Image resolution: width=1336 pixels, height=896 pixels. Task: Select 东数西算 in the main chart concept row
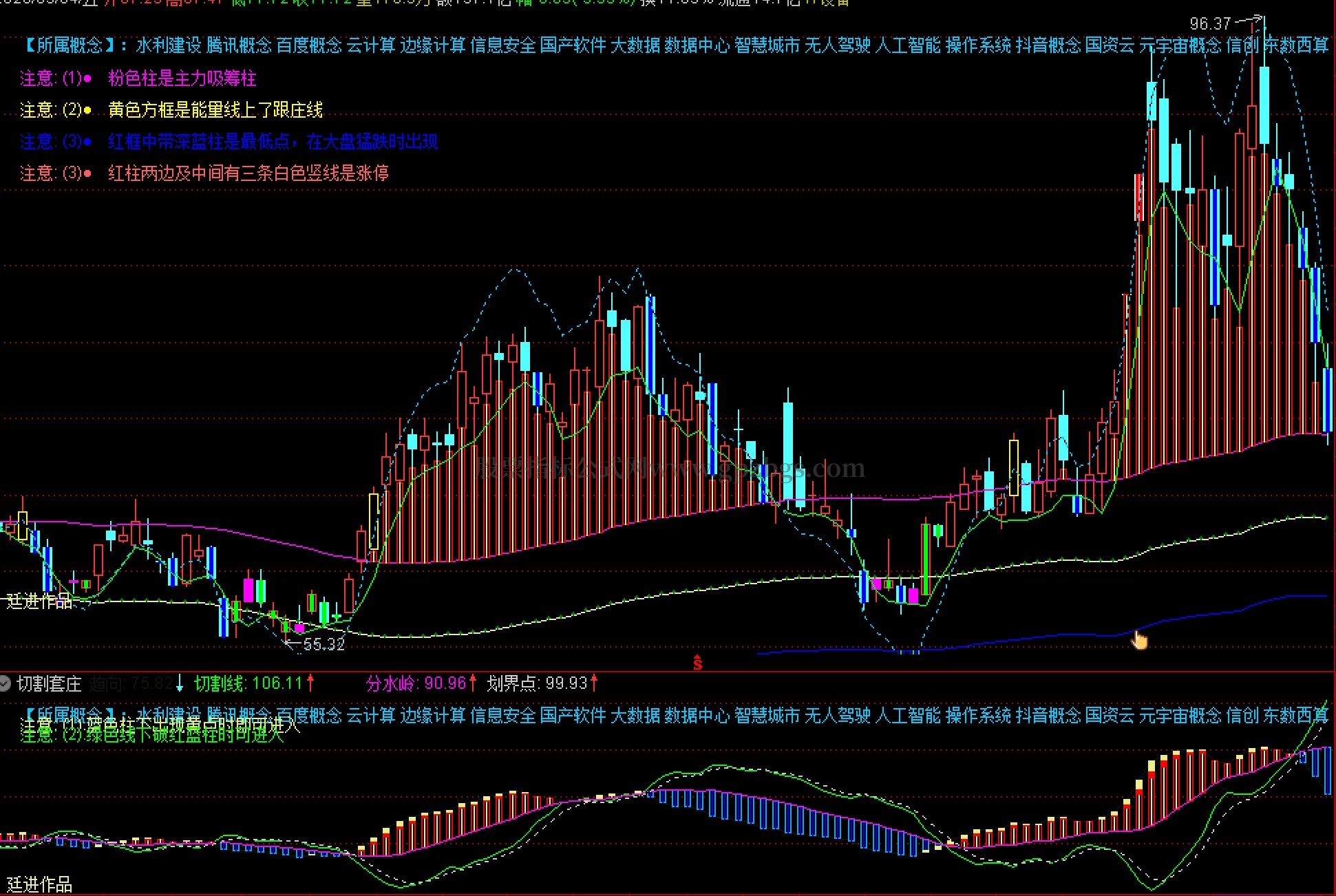pos(1296,45)
